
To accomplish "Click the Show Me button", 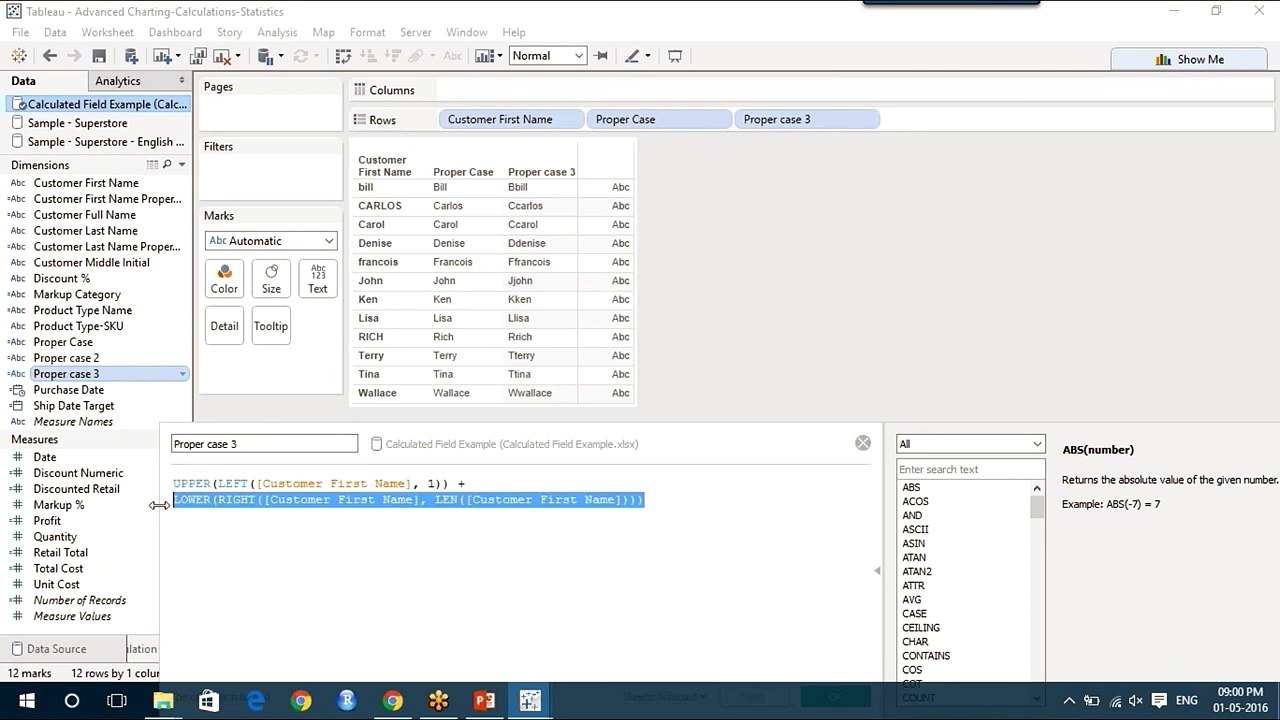I will (1190, 59).
